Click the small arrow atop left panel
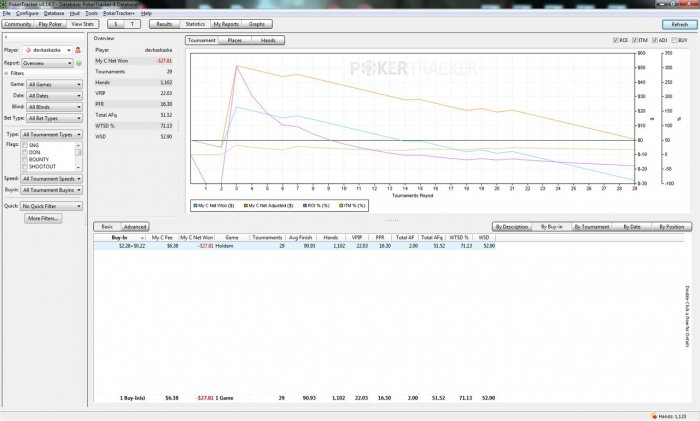Viewport: 700px width, 421px height. tap(6, 37)
